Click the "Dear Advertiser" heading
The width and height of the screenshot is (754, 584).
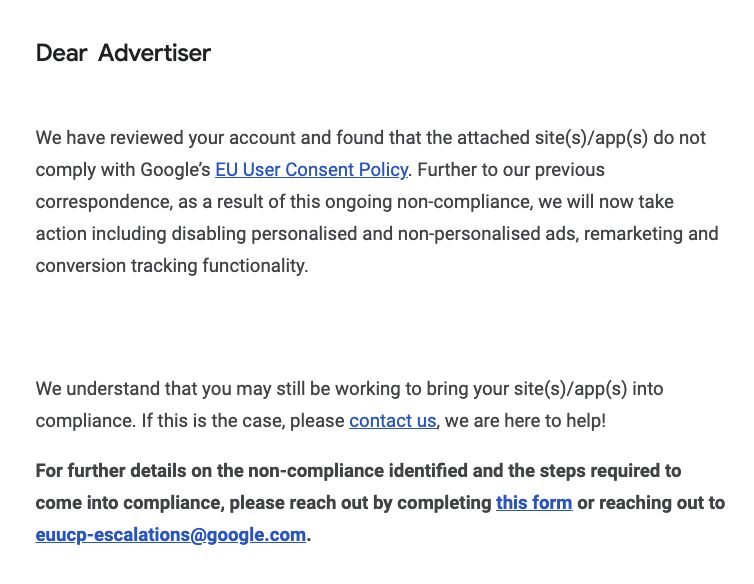(x=123, y=53)
